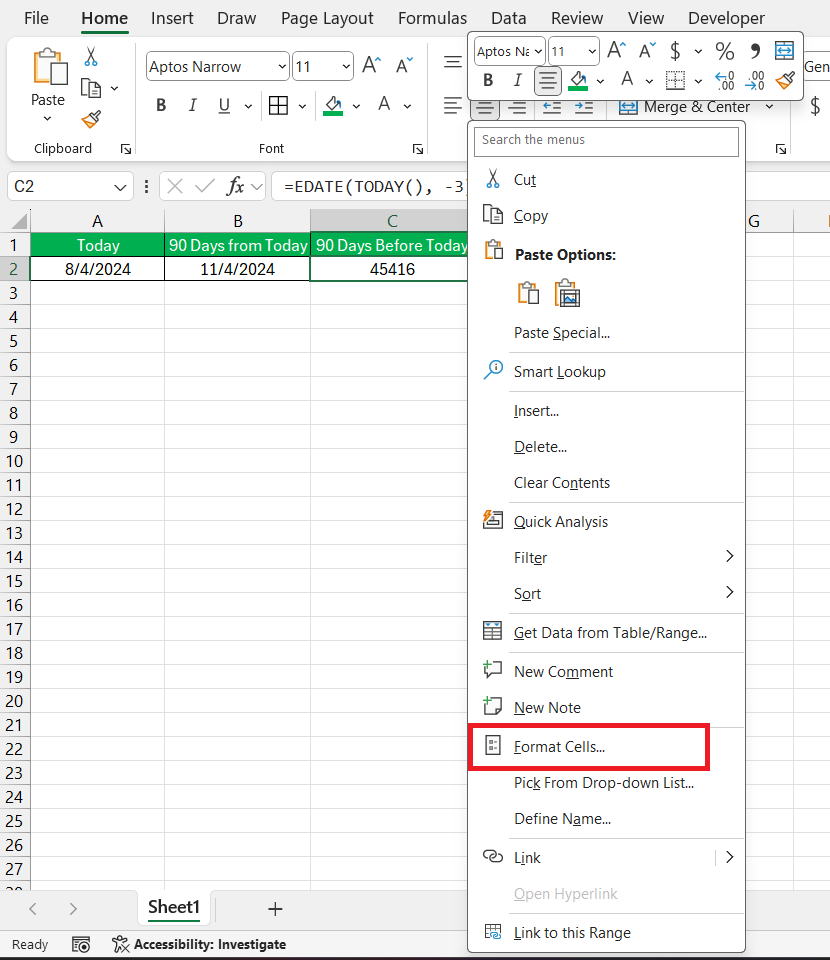Toggle Align Left in ribbon
The height and width of the screenshot is (960, 830).
click(x=453, y=105)
